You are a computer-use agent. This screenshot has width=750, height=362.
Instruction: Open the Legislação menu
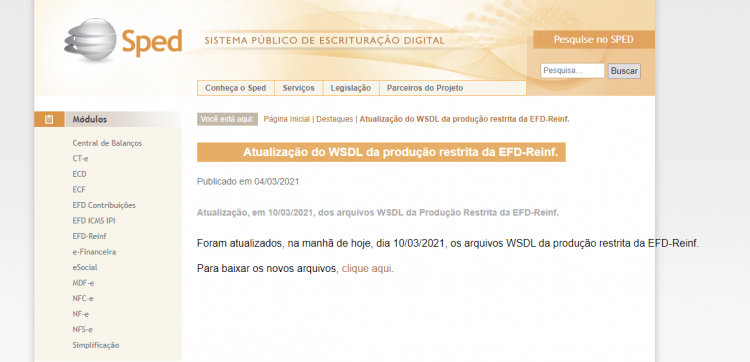[351, 88]
